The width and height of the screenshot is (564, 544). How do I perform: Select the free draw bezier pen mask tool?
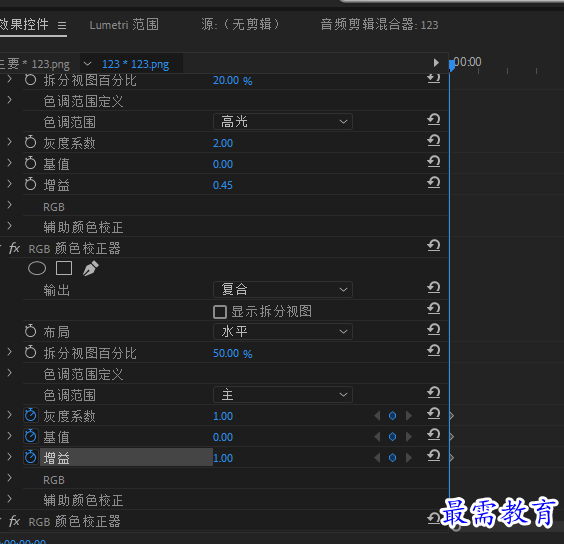click(91, 268)
